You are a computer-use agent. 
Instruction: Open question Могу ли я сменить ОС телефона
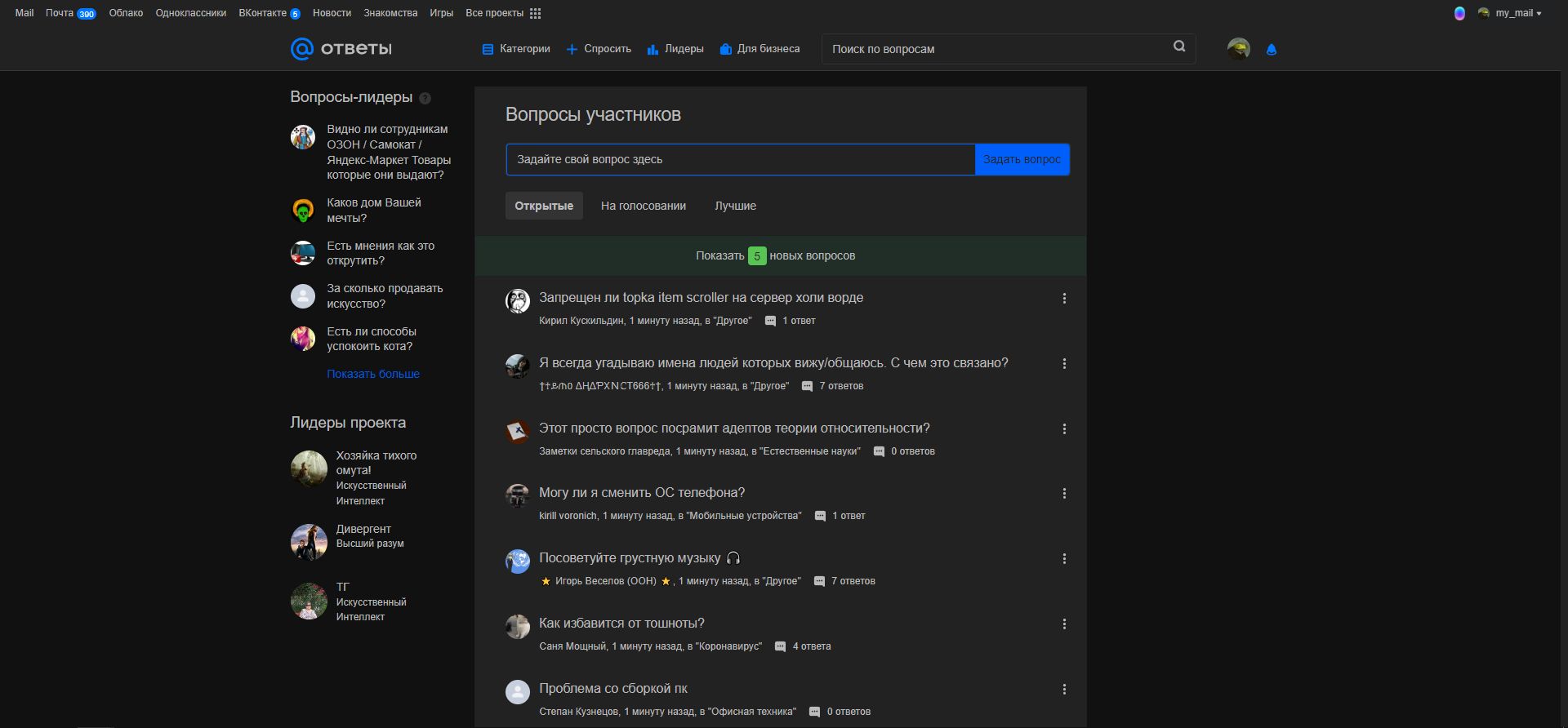point(642,493)
